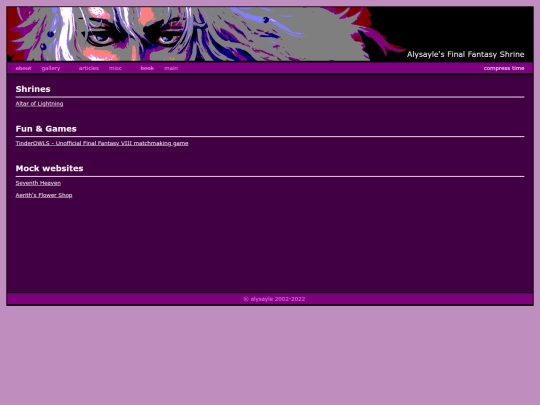Click the Shrines heading
Image resolution: width=540 pixels, height=405 pixels.
(x=33, y=89)
